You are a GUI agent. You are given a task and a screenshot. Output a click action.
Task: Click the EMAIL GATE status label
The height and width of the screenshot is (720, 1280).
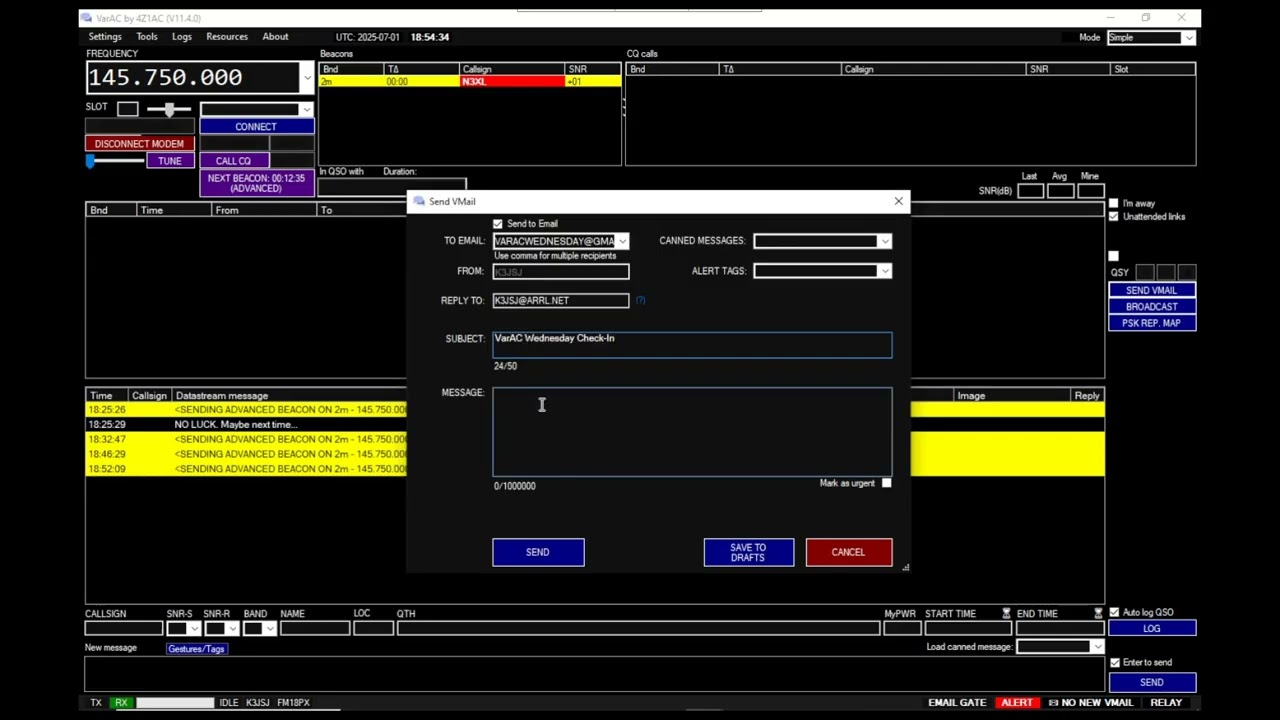957,703
